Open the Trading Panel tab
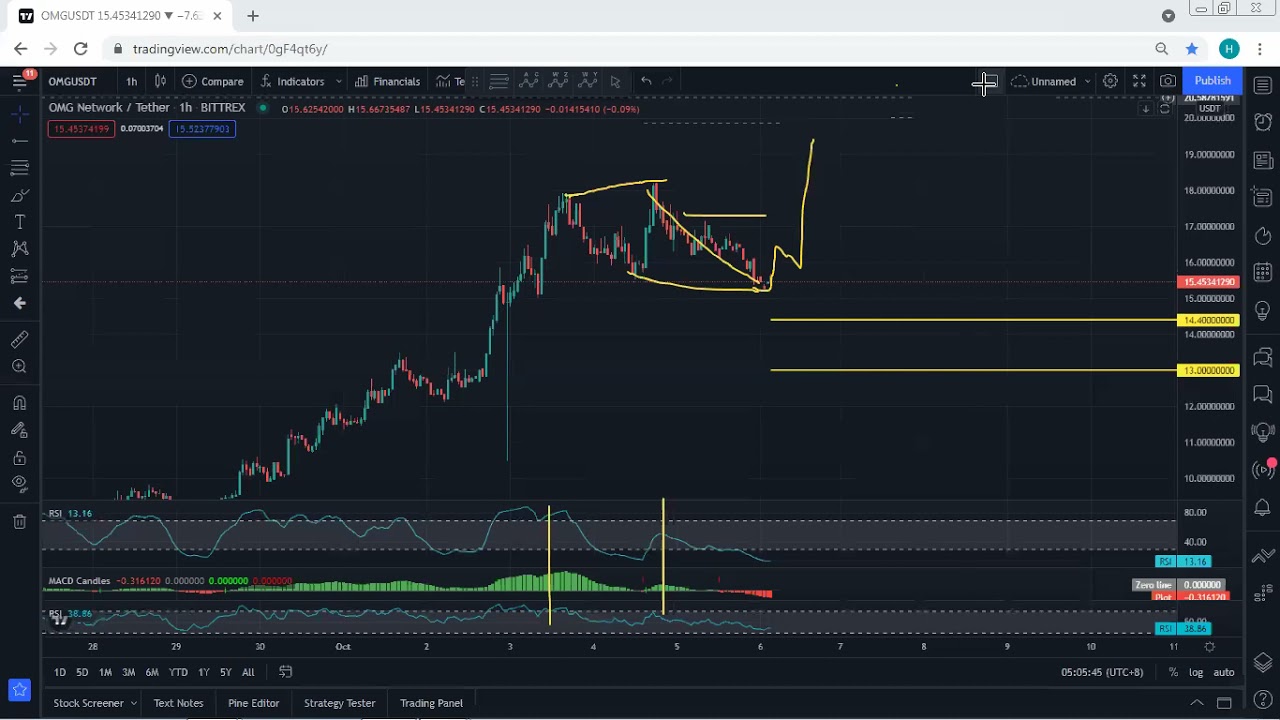Viewport: 1280px width, 720px height. pos(431,703)
